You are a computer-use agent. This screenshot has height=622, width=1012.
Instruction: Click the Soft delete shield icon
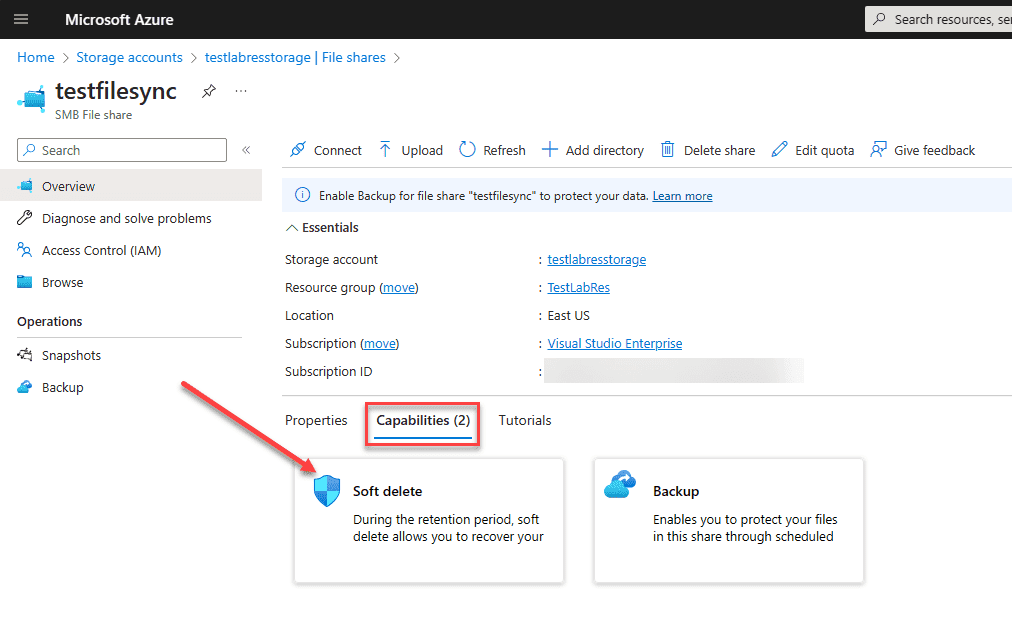[x=327, y=491]
